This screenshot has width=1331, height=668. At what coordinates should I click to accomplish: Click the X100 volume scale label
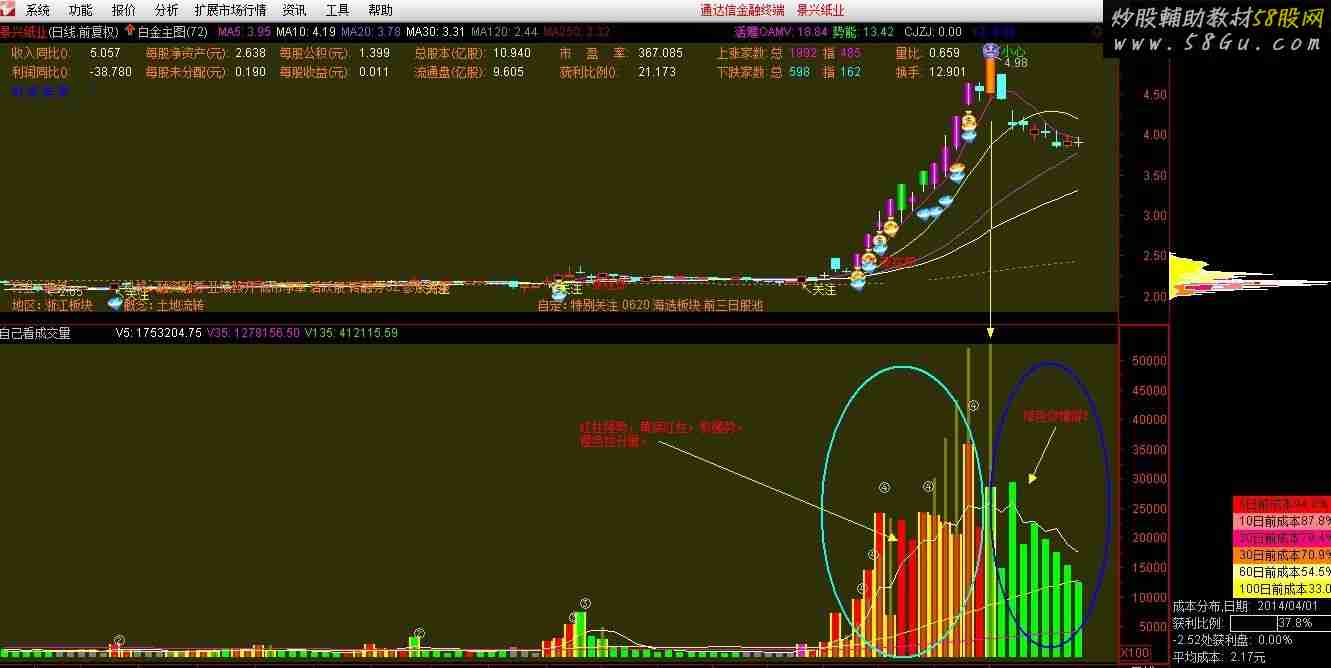[x=1135, y=652]
